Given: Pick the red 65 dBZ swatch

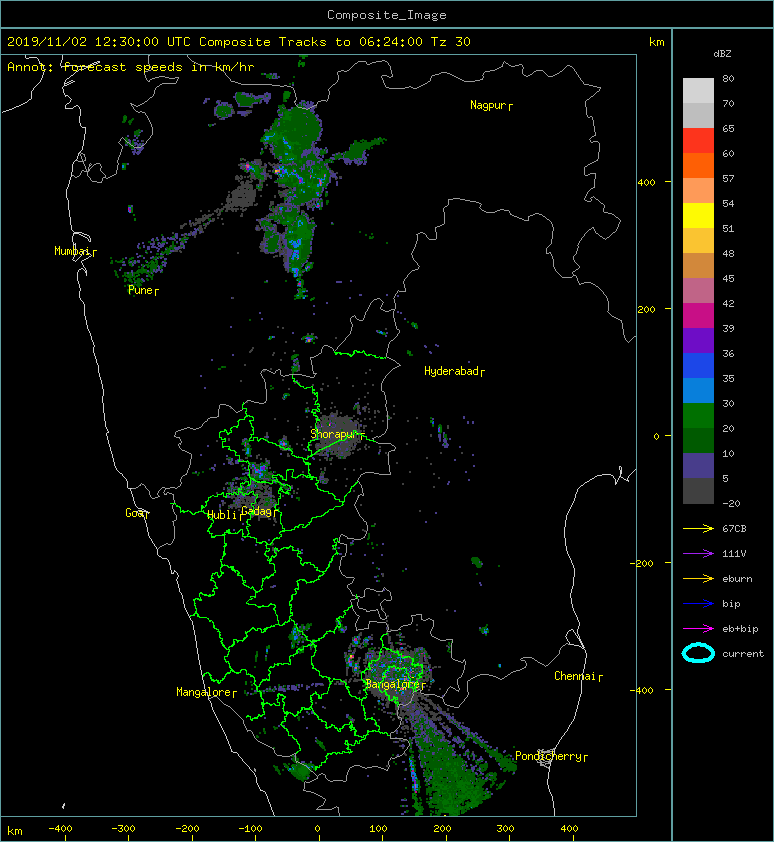Looking at the screenshot, I should pos(698,140).
